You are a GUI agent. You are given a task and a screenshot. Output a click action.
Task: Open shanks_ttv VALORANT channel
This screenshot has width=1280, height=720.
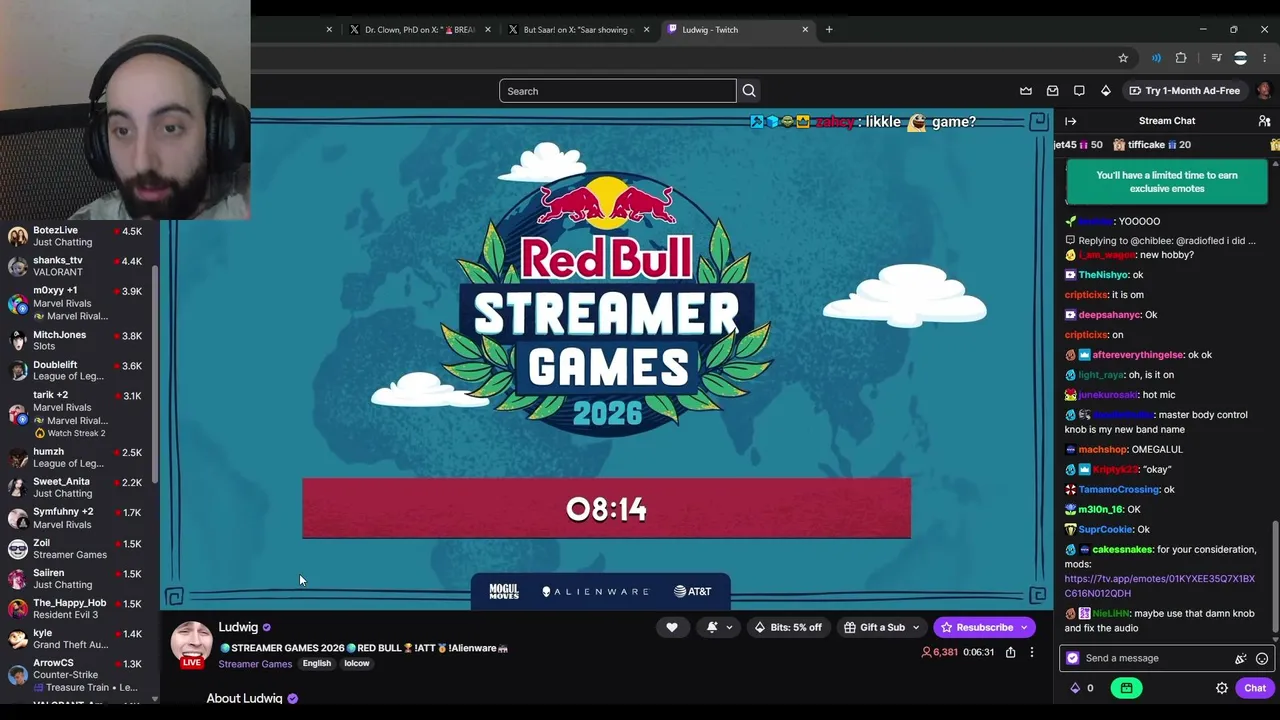[78, 266]
